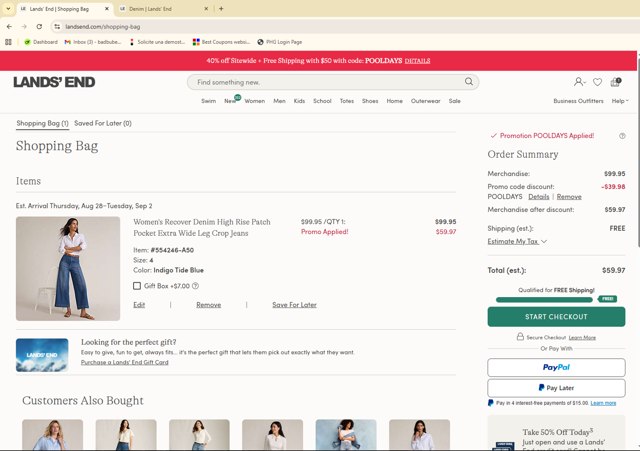Open the Sale menu
Image resolution: width=640 pixels, height=451 pixels.
click(x=454, y=101)
